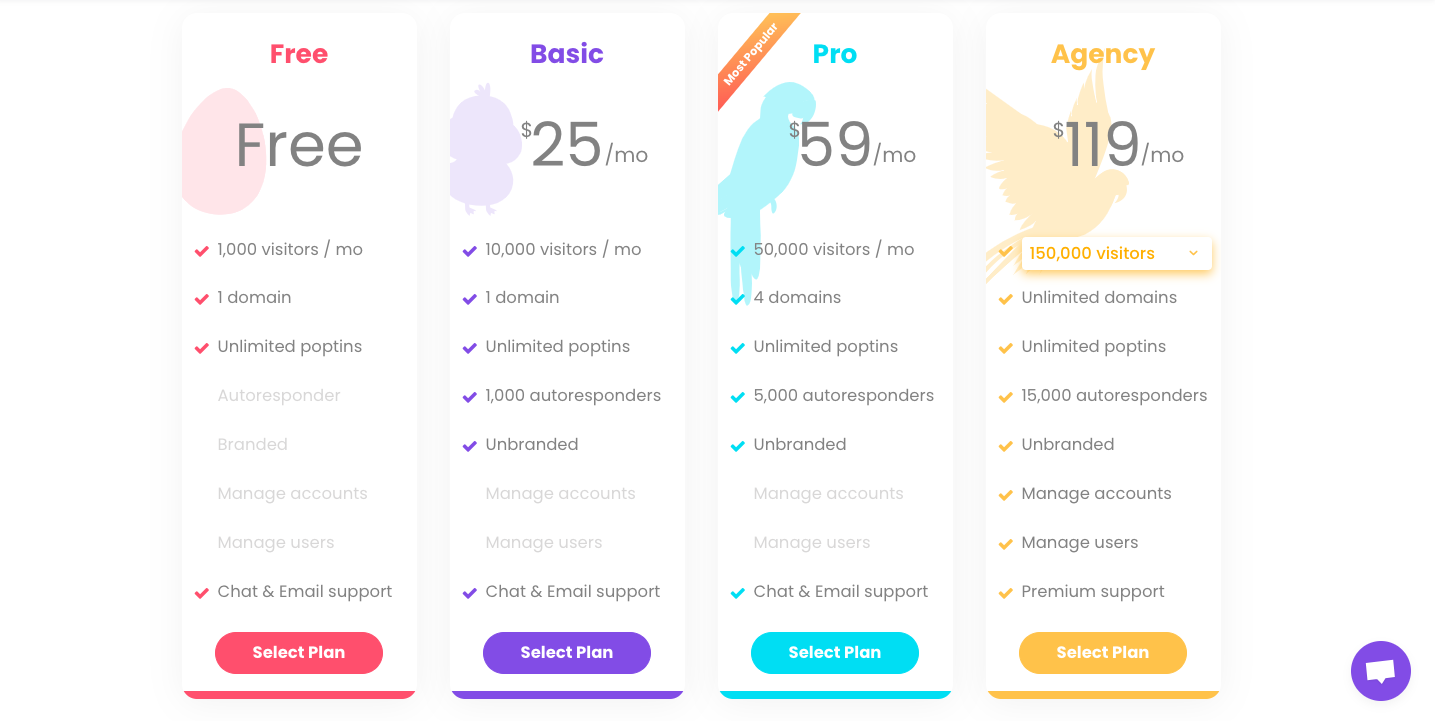
Task: Select the Agency plan heading
Action: click(1103, 55)
